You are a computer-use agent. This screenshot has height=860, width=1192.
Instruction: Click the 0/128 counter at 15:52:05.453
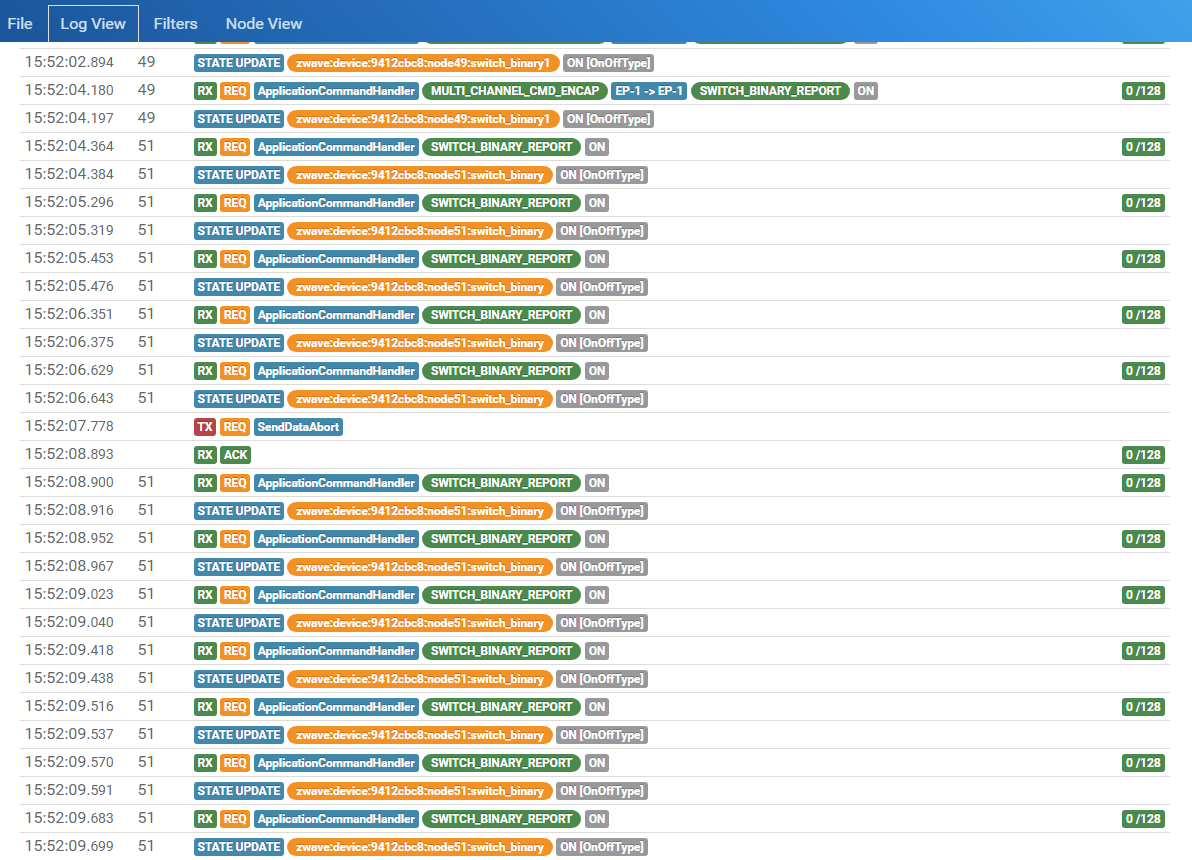(1143, 259)
